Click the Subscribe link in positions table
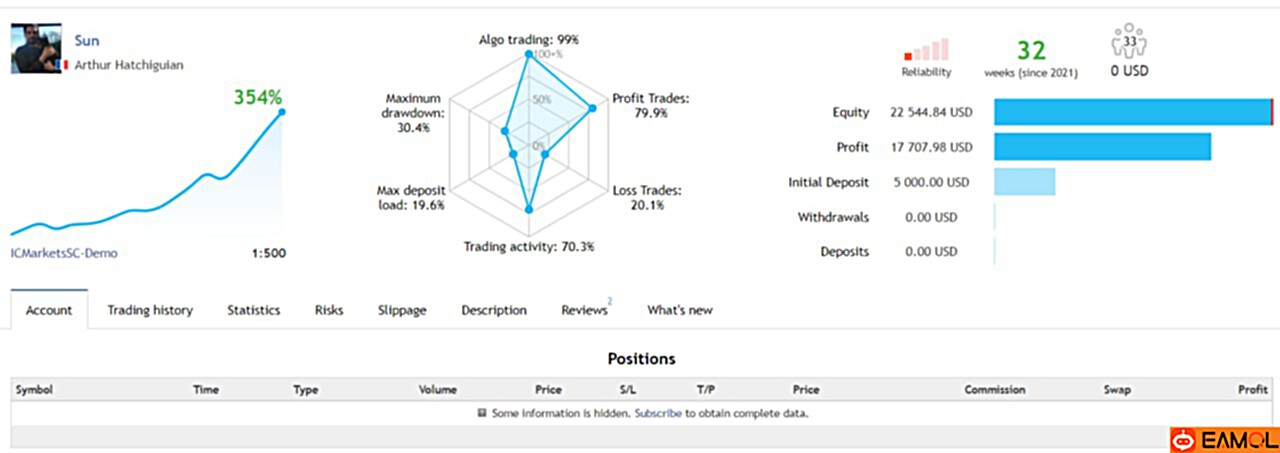This screenshot has height=453, width=1280. coord(658,413)
